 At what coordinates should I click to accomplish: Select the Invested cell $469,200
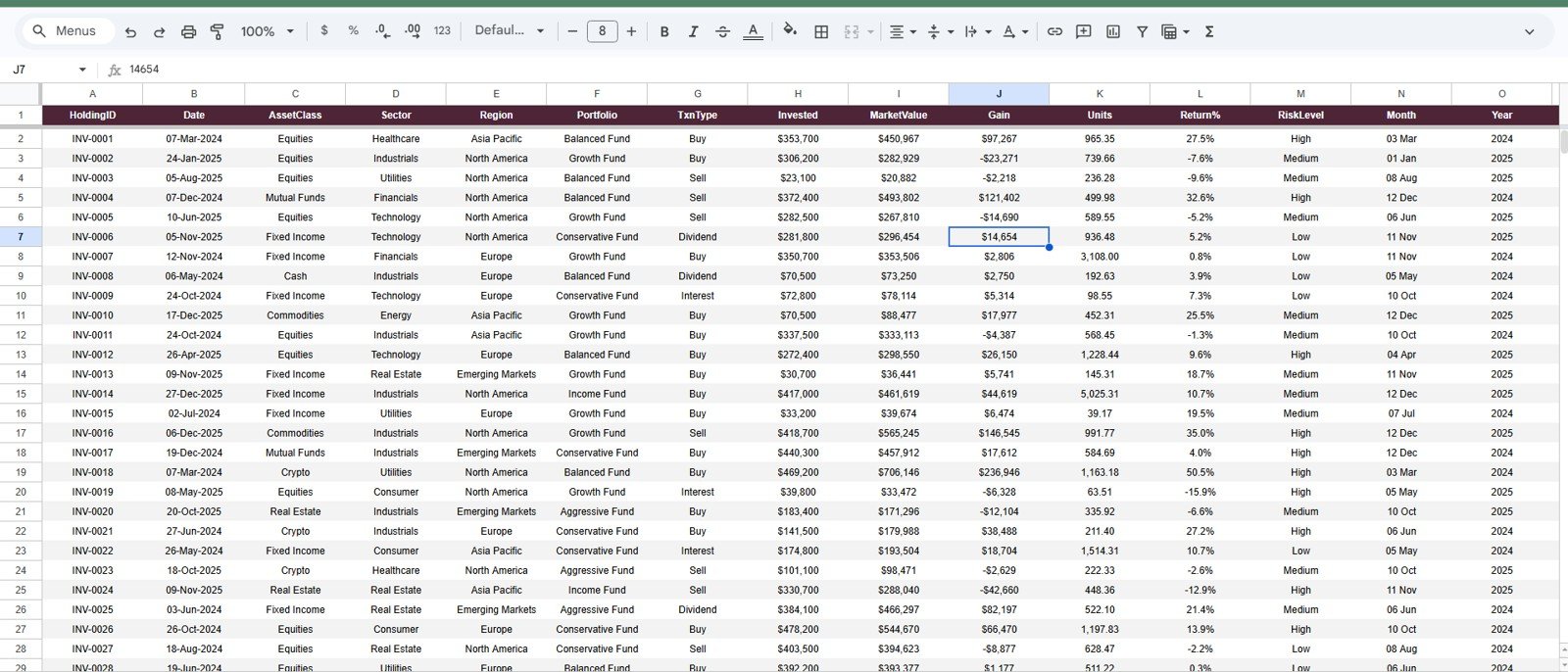798,472
